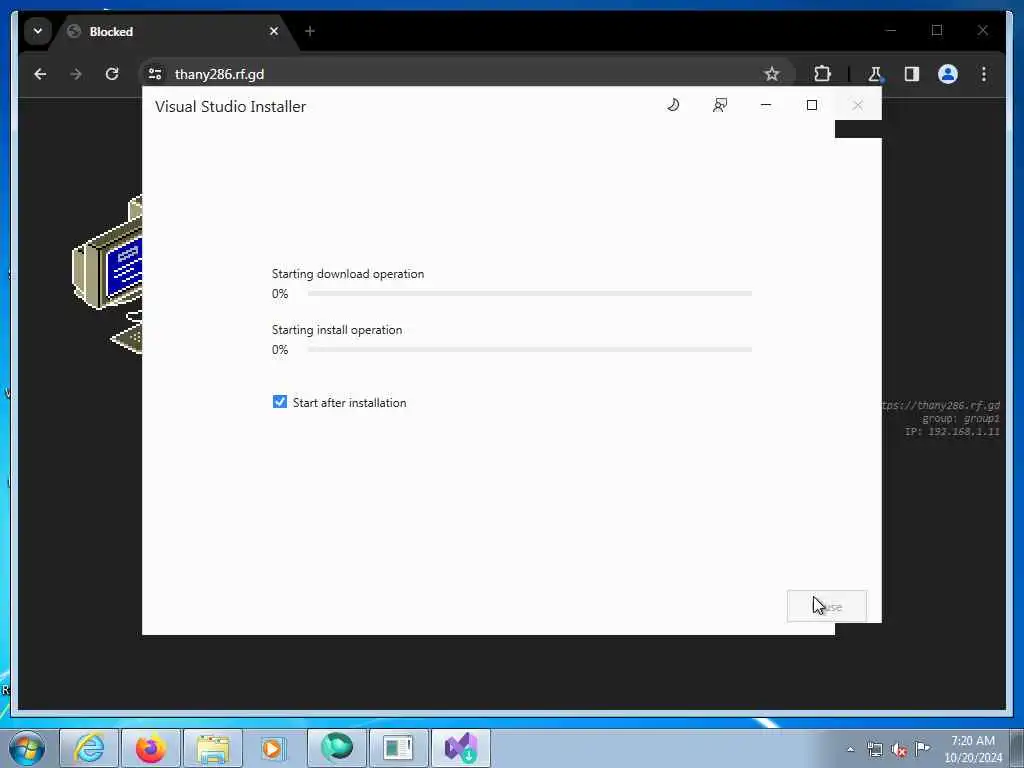
Task: Open Action Center flag icon
Action: point(922,748)
